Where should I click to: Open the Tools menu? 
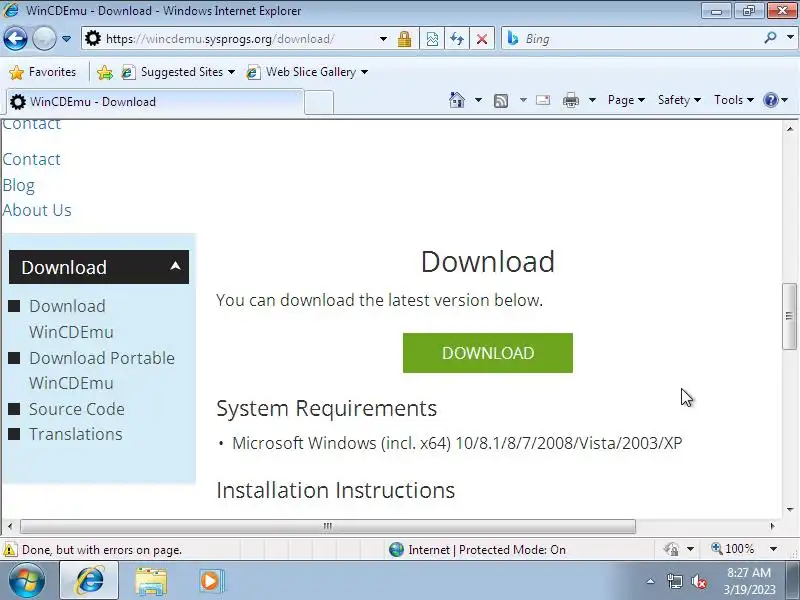(734, 100)
